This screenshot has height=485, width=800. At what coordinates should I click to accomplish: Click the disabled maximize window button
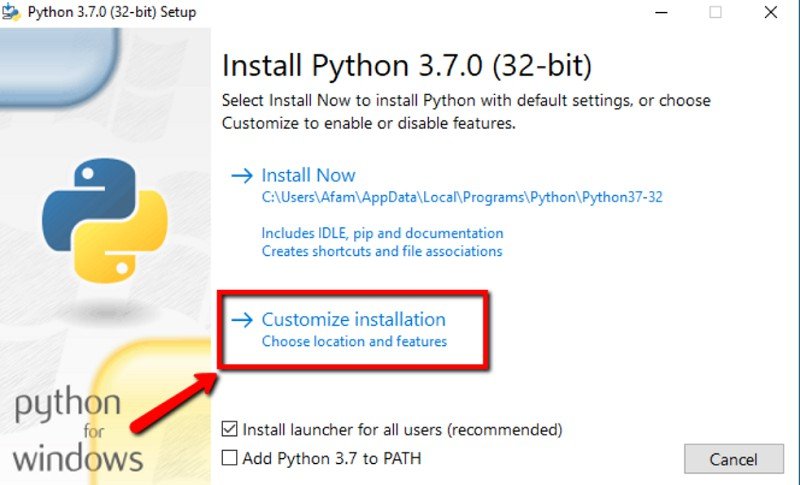pos(715,12)
